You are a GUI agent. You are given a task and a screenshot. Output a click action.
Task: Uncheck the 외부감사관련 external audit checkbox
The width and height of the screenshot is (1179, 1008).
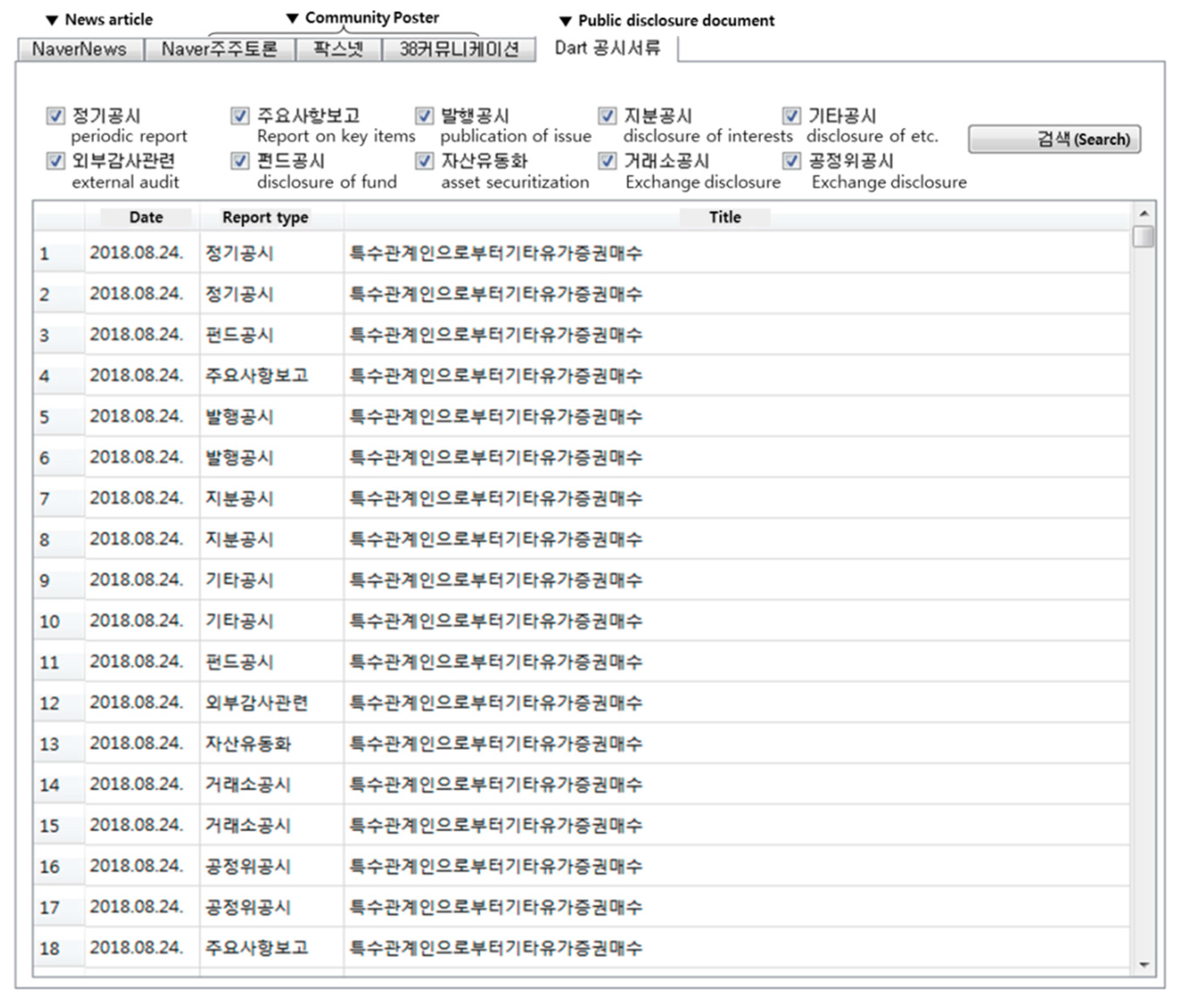[x=55, y=161]
